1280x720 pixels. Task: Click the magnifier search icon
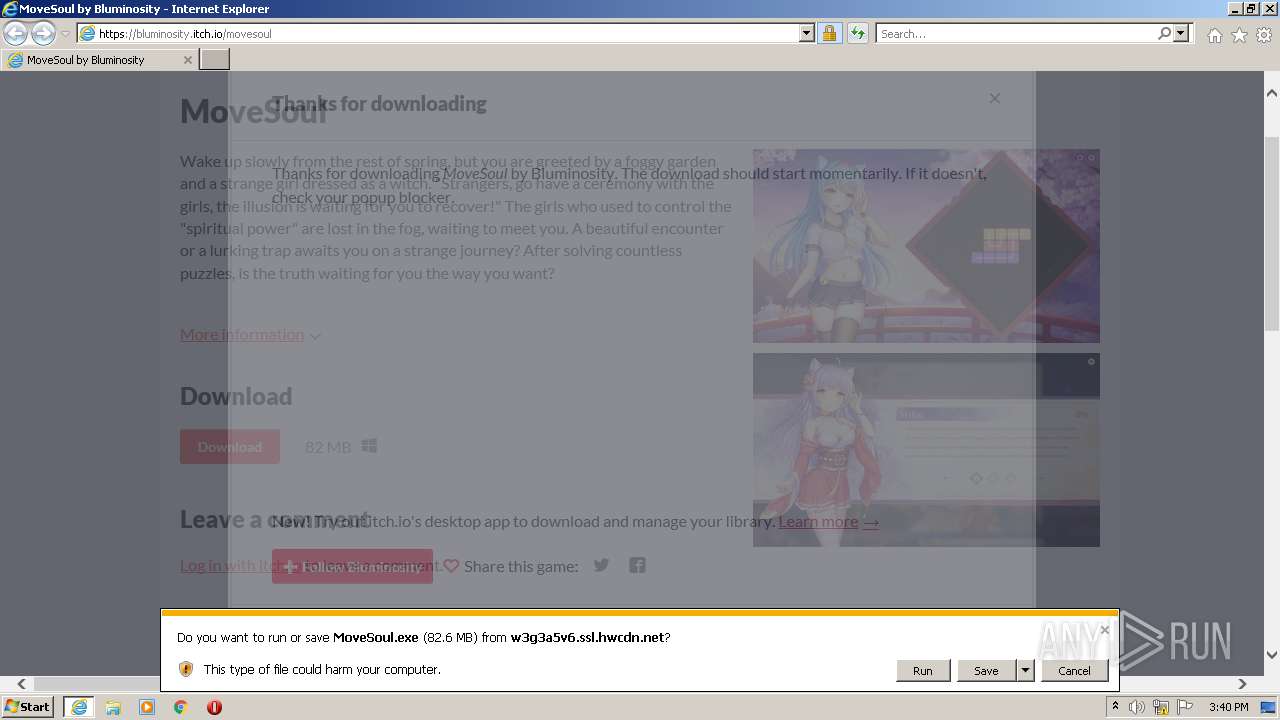1164,33
